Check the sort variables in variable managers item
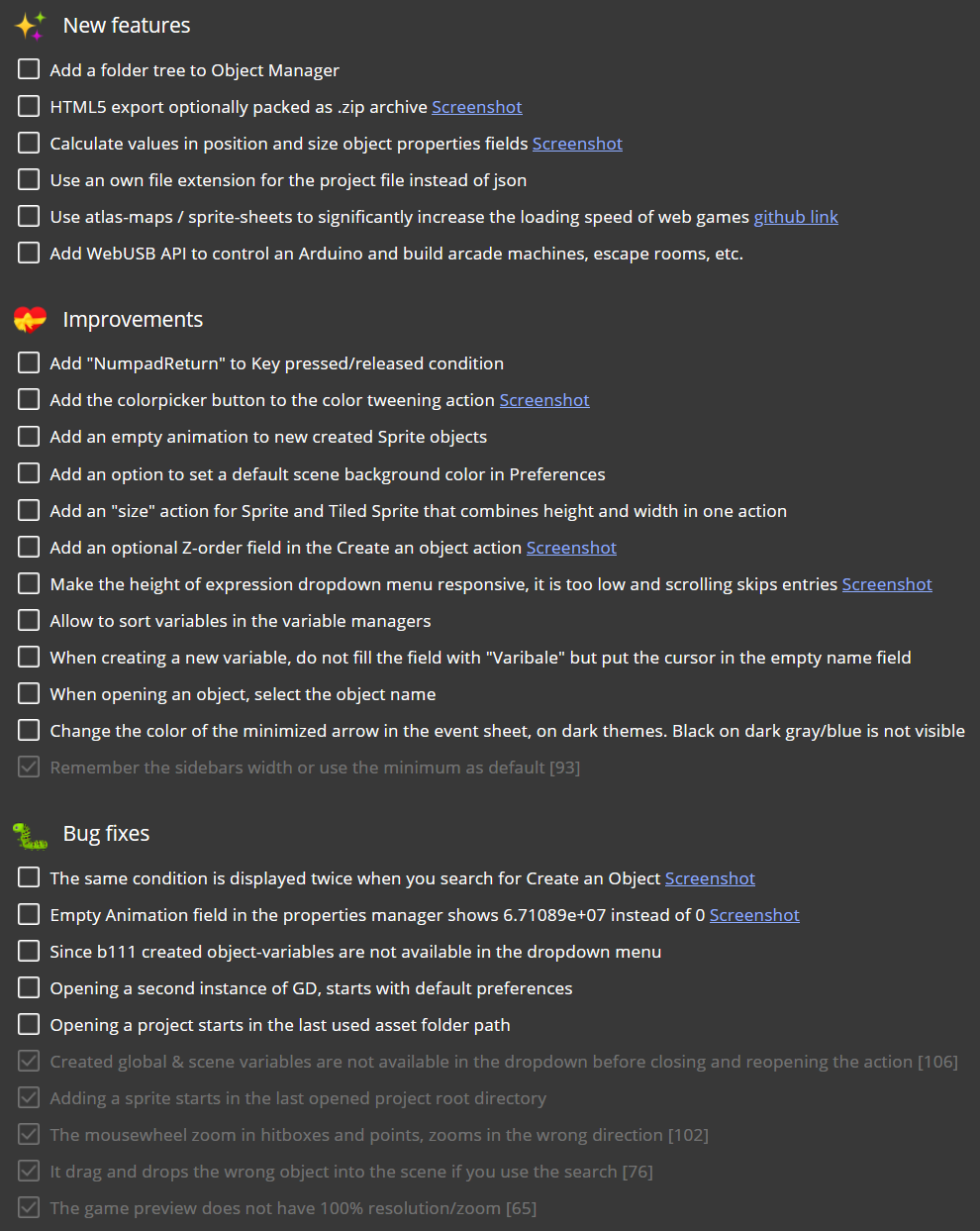 point(28,620)
